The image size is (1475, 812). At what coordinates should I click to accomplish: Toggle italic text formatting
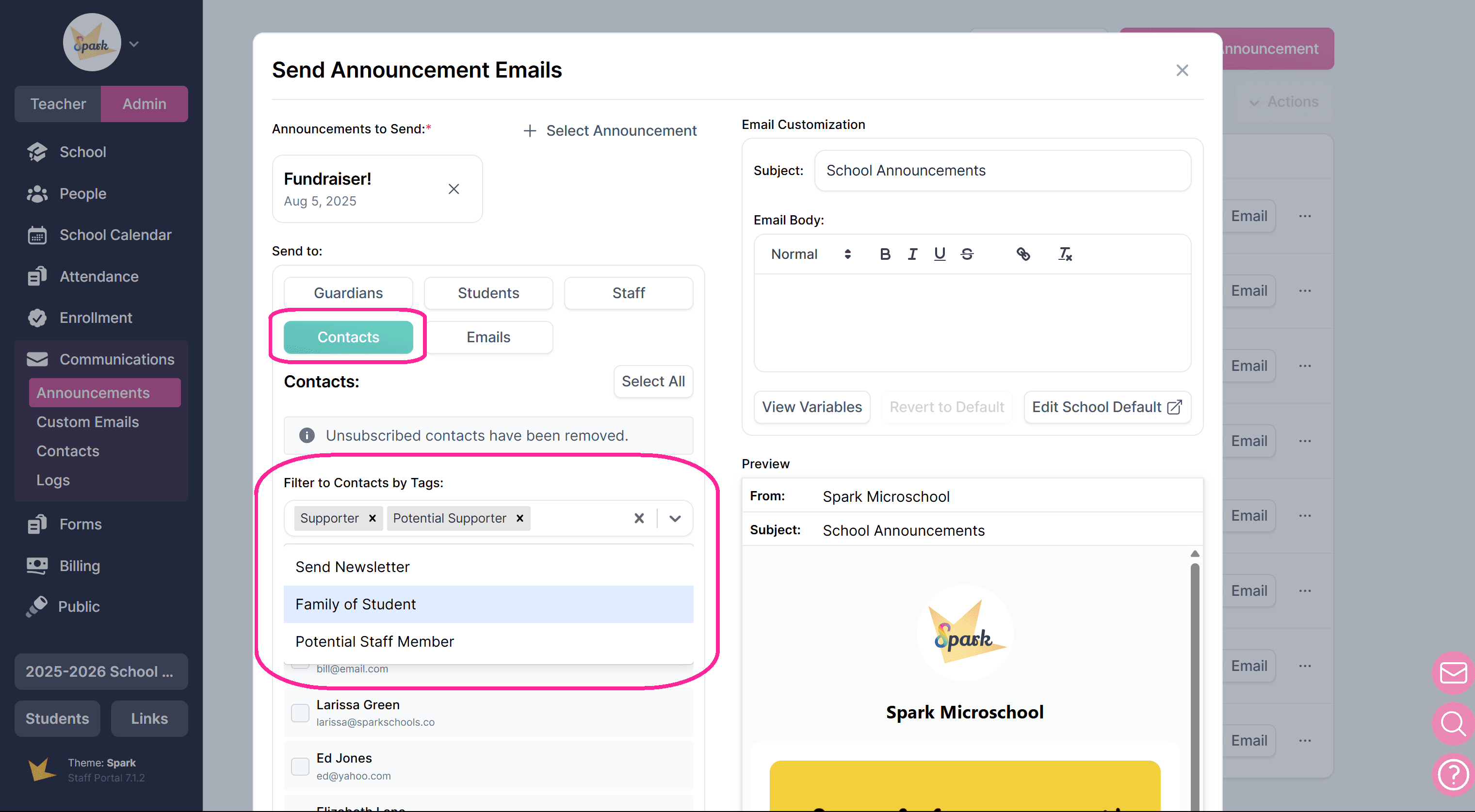(x=912, y=254)
